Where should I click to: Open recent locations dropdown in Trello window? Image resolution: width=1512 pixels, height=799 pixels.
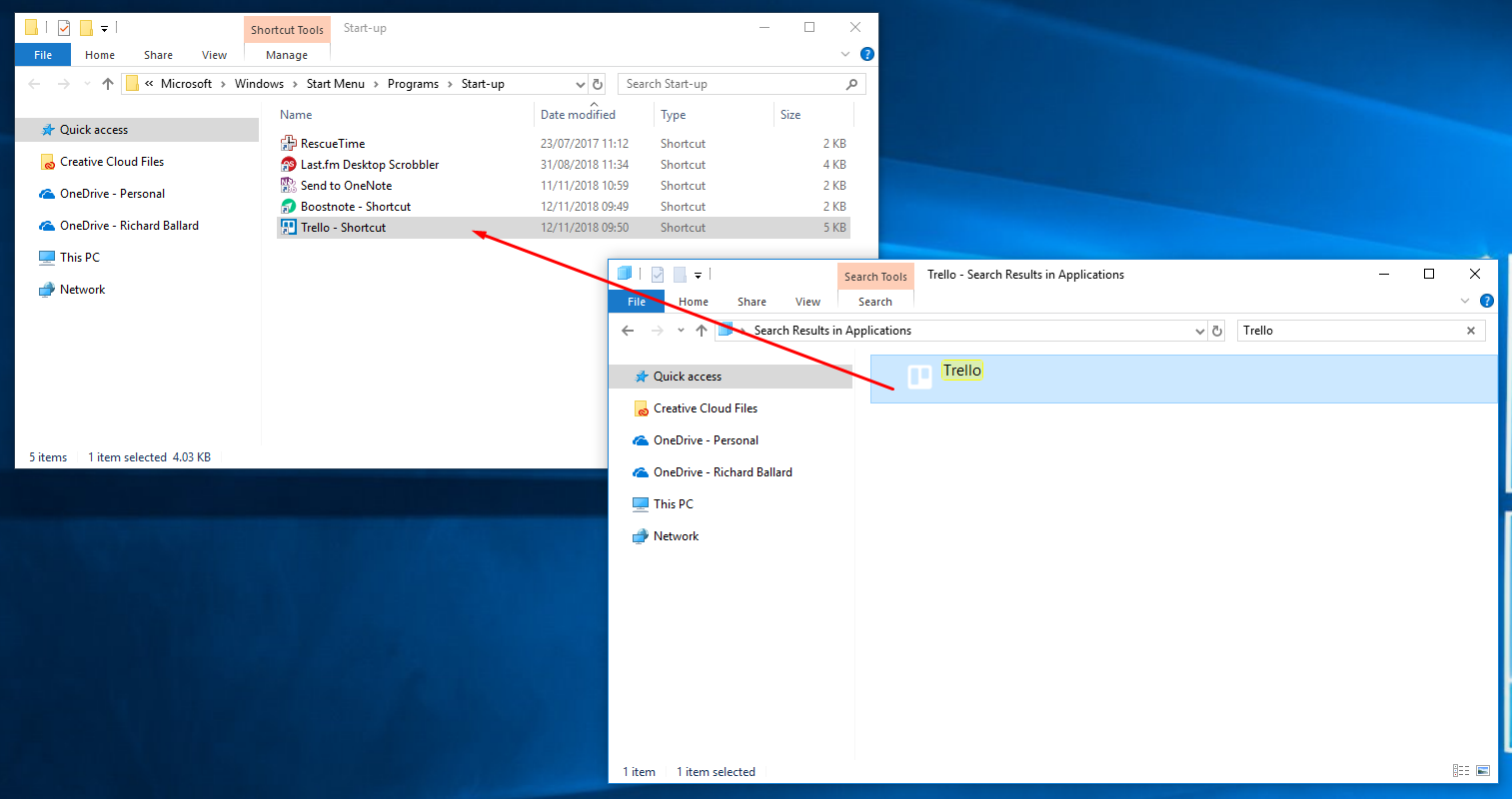click(x=681, y=331)
